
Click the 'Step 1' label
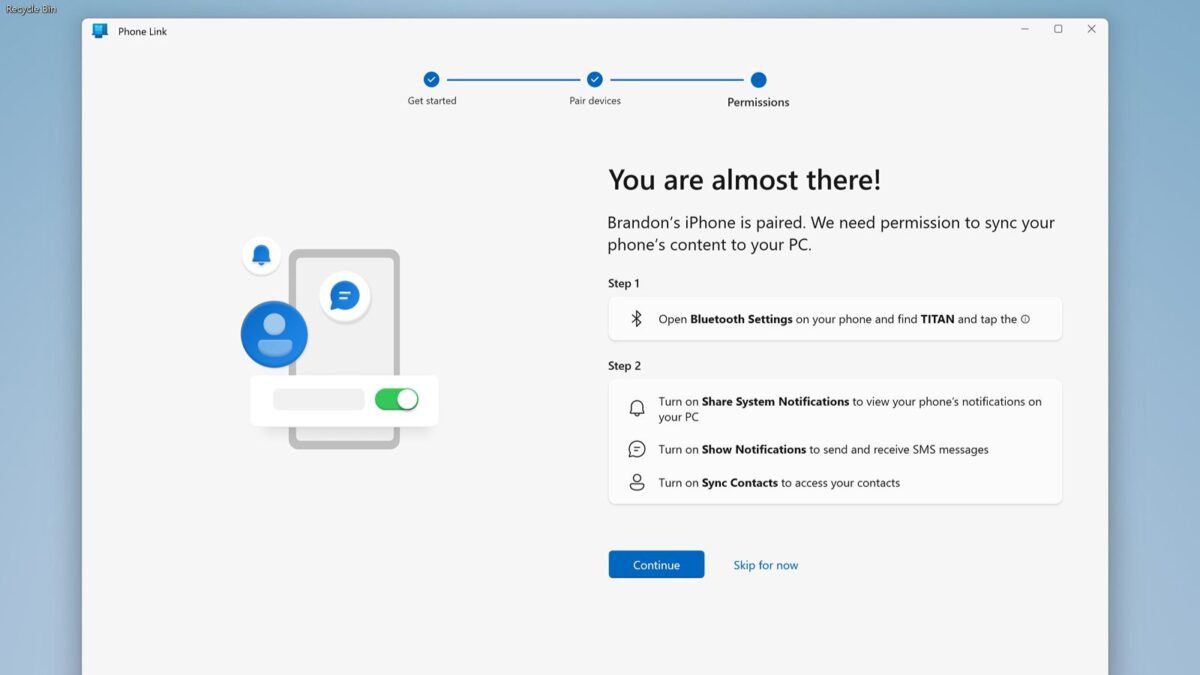click(624, 283)
